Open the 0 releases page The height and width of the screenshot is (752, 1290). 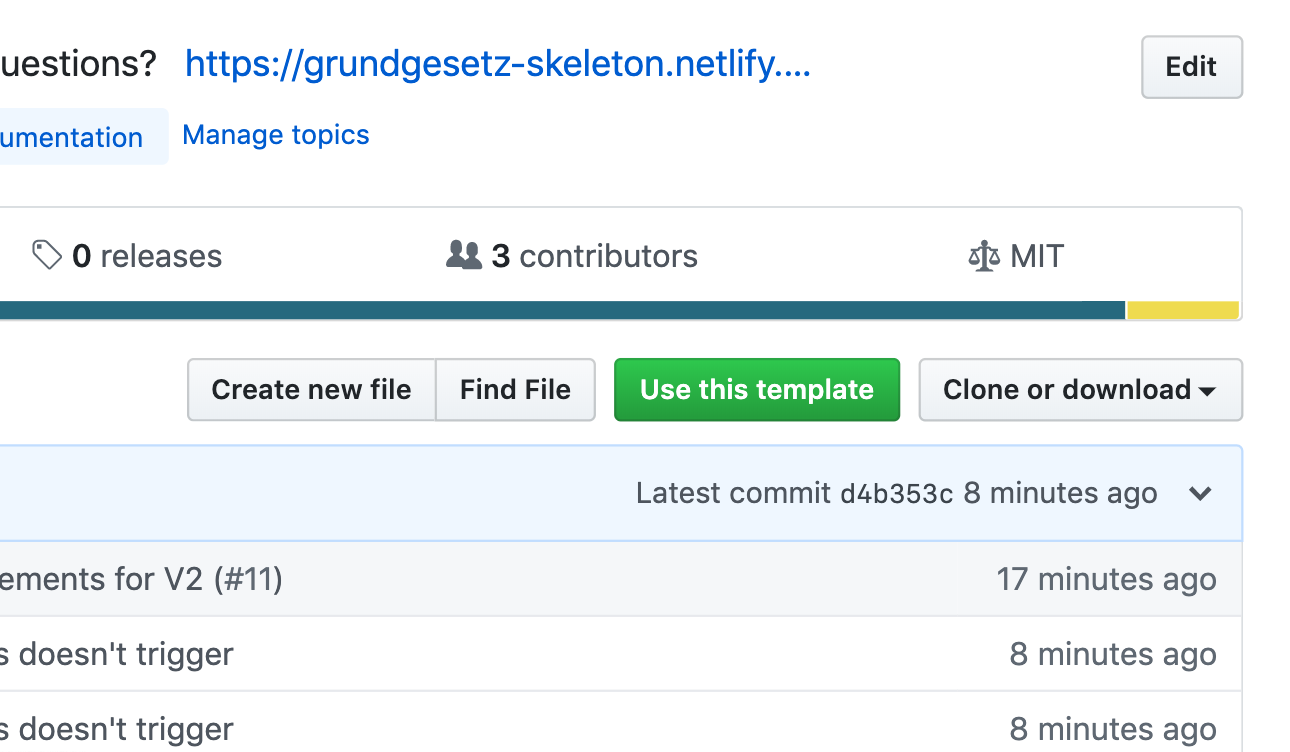(147, 256)
